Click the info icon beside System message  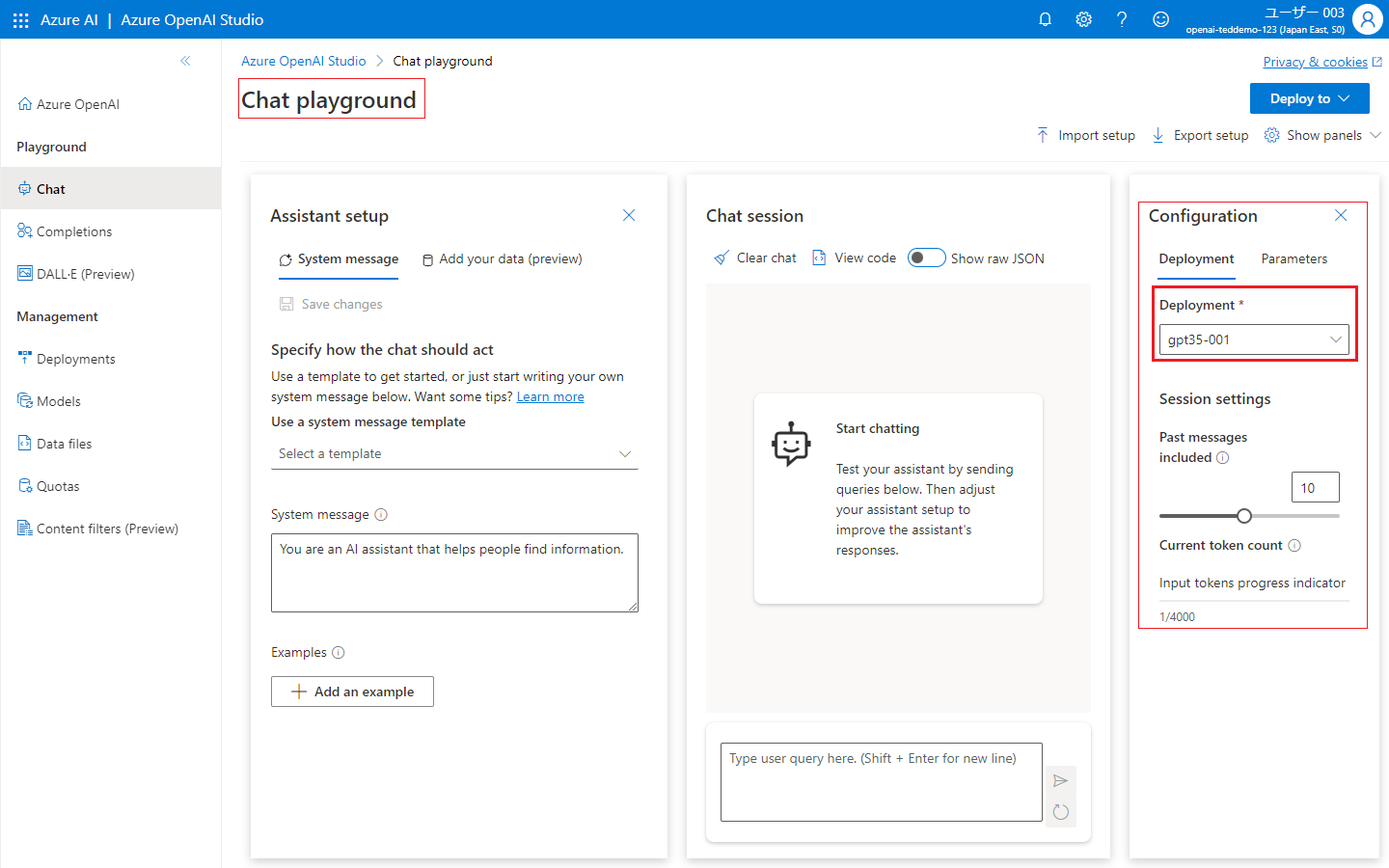pos(381,514)
